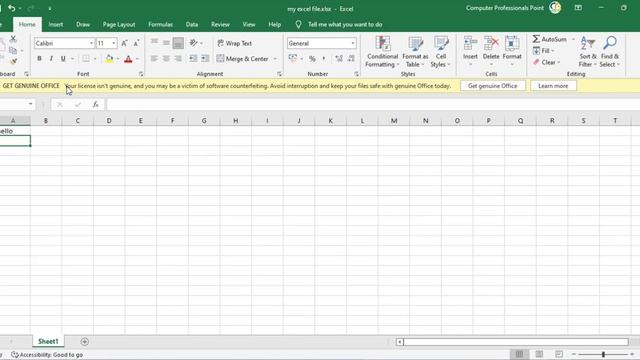Viewport: 640px width, 360px height.
Task: Apply Percent Style
Action: [312, 59]
